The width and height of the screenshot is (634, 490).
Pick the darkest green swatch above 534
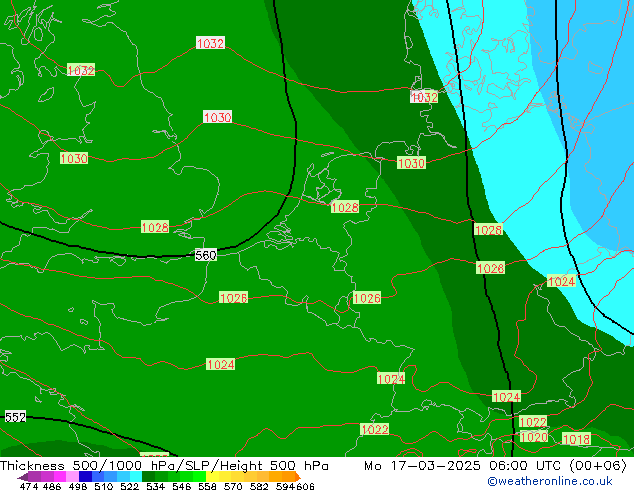(148, 476)
